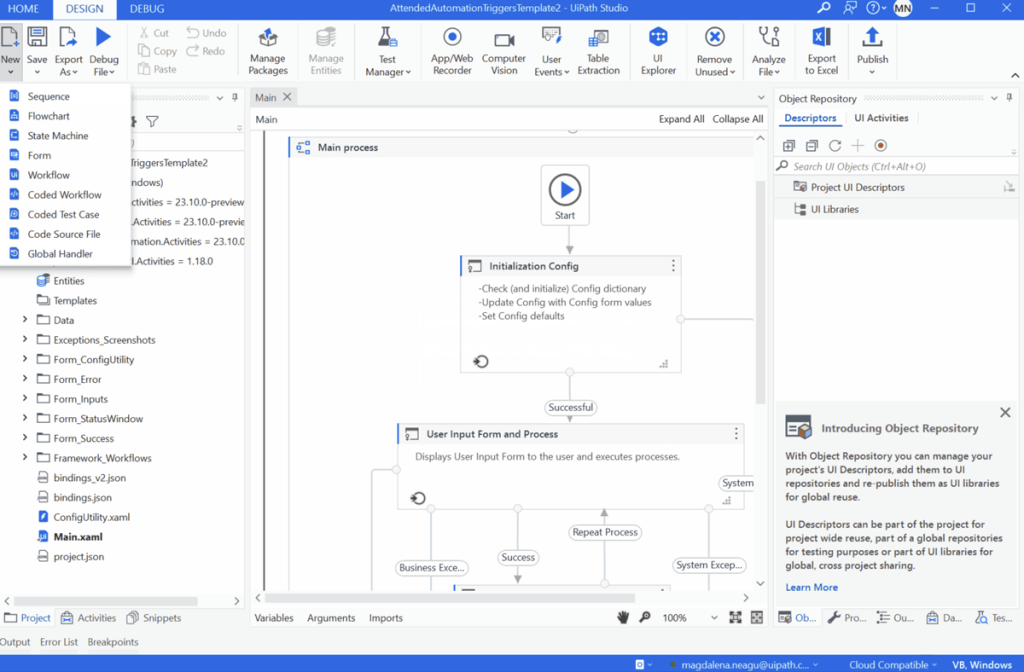Expand the Exceptions_Screenshots folder

coord(25,340)
